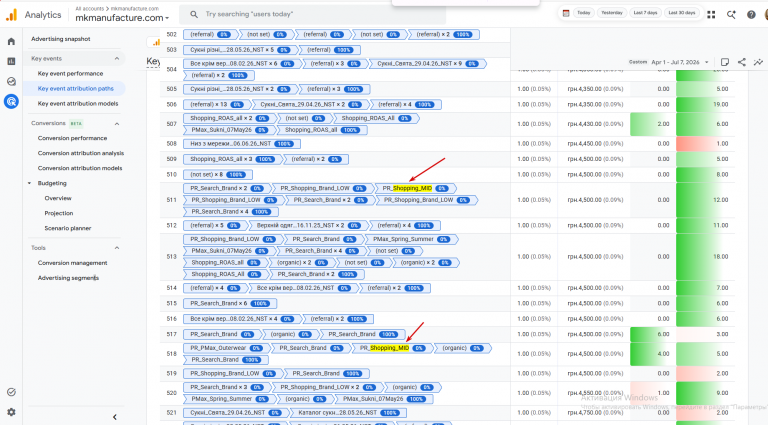768x425 pixels.
Task: Open the Apr 1 - Jul 7 date range dropdown
Action: pyautogui.click(x=680, y=62)
